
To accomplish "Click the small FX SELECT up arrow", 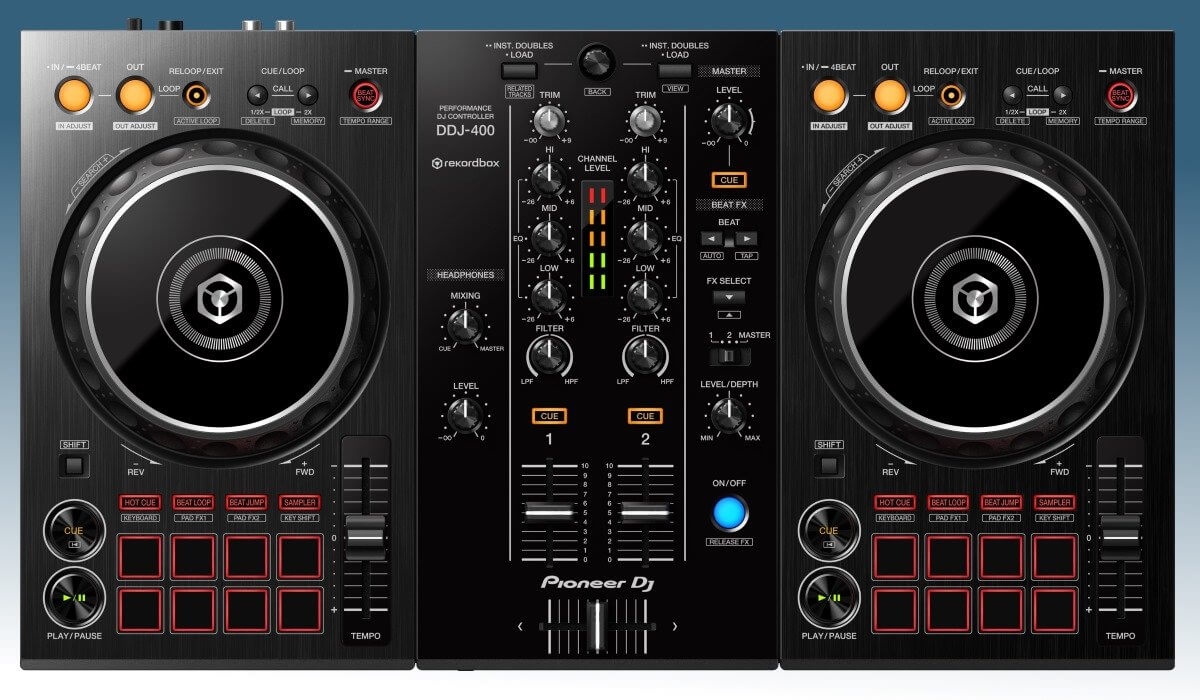I will (x=729, y=315).
